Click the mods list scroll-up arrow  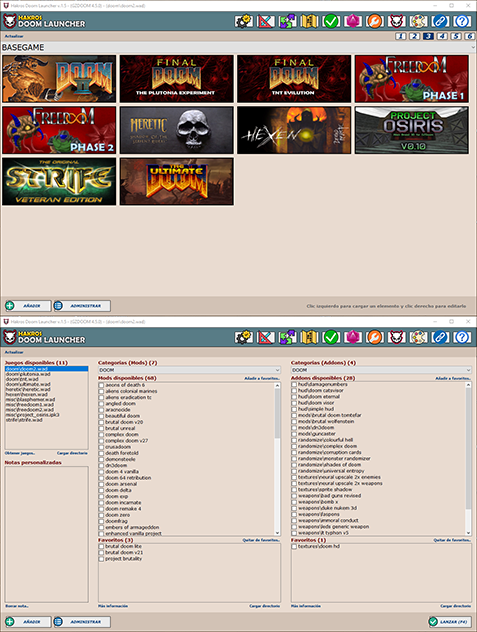tap(277, 385)
